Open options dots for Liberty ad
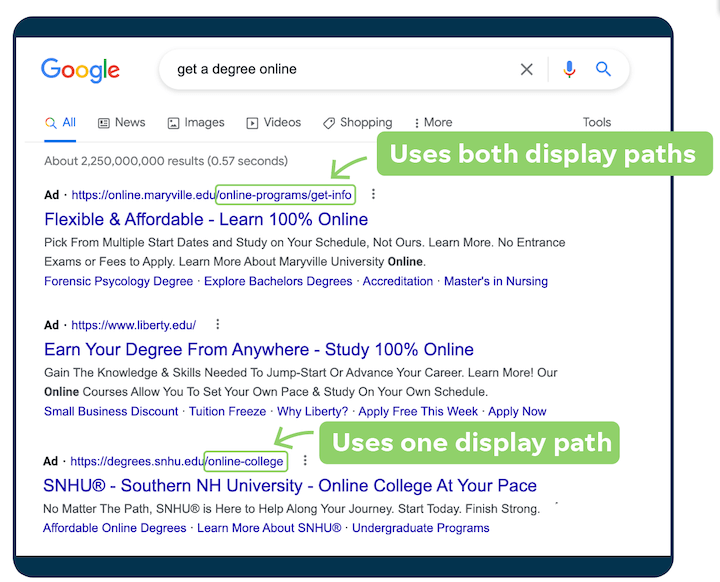This screenshot has width=720, height=582. pyautogui.click(x=218, y=325)
